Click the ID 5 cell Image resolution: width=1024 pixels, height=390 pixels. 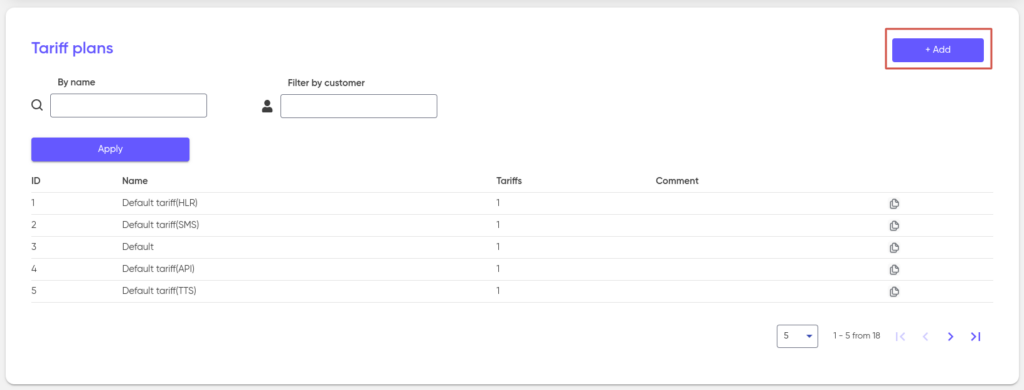(x=34, y=291)
